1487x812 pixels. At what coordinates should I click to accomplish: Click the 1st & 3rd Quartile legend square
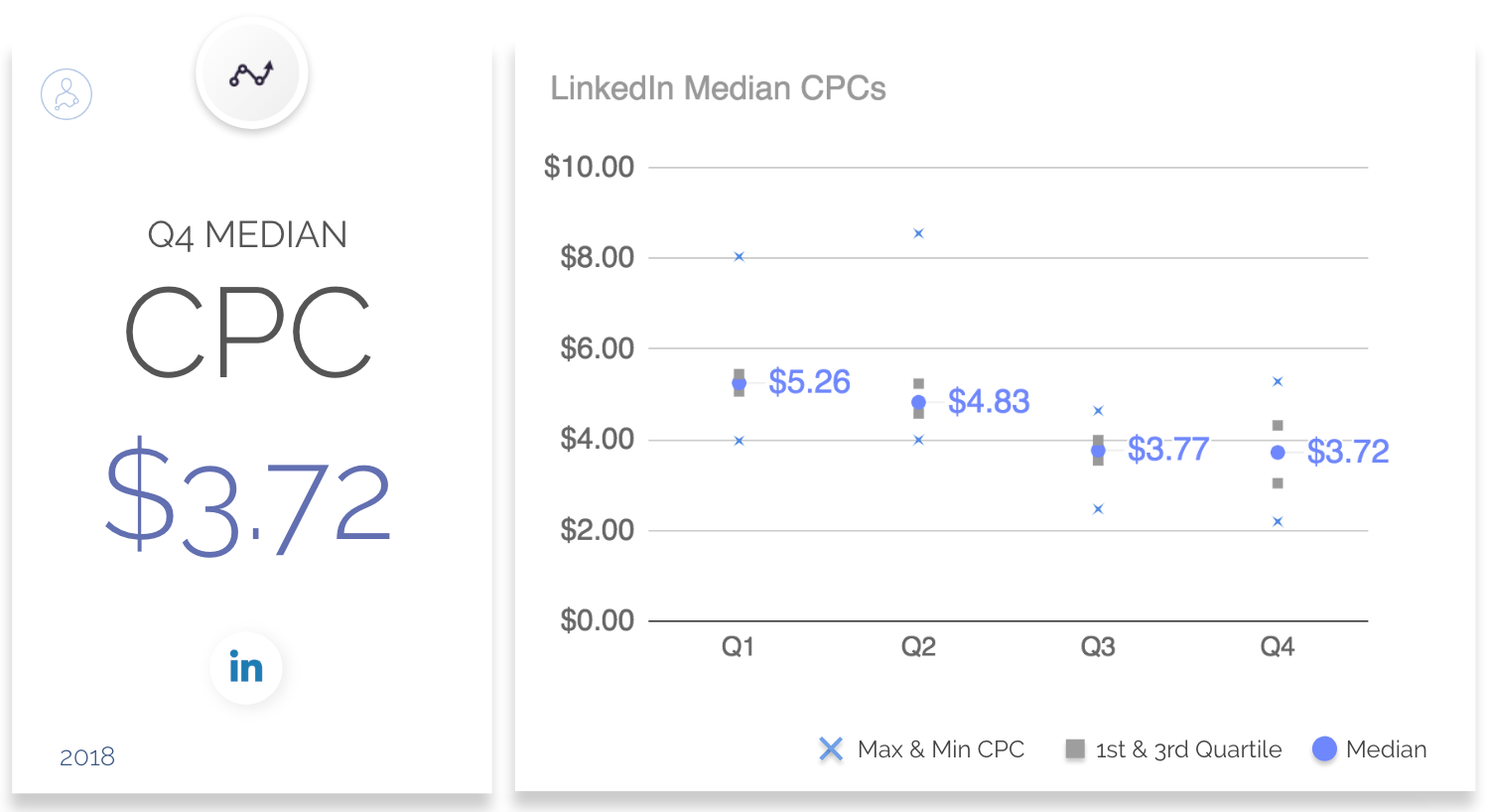pos(1075,749)
